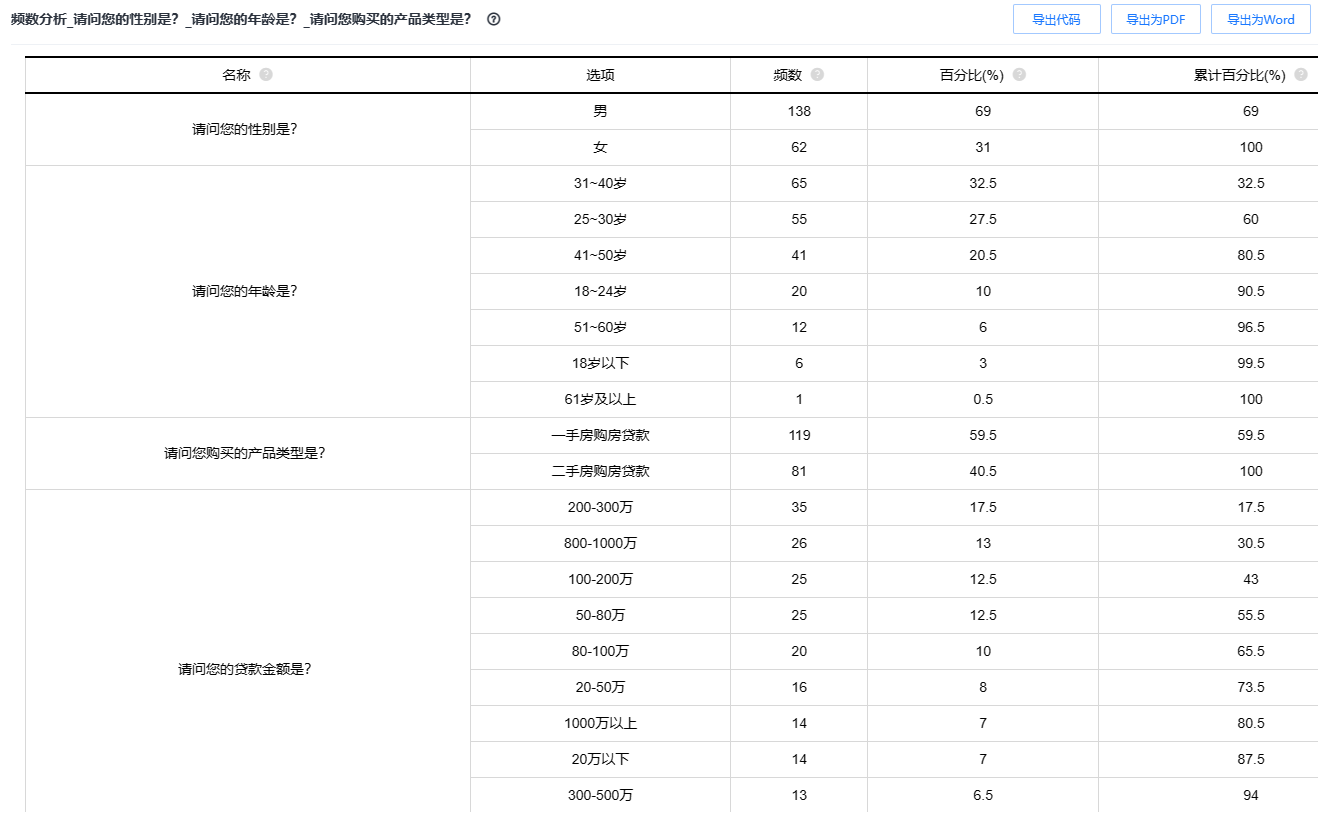Click frequency value 138 for 男
Screen dimensions: 1318x815
click(x=799, y=111)
